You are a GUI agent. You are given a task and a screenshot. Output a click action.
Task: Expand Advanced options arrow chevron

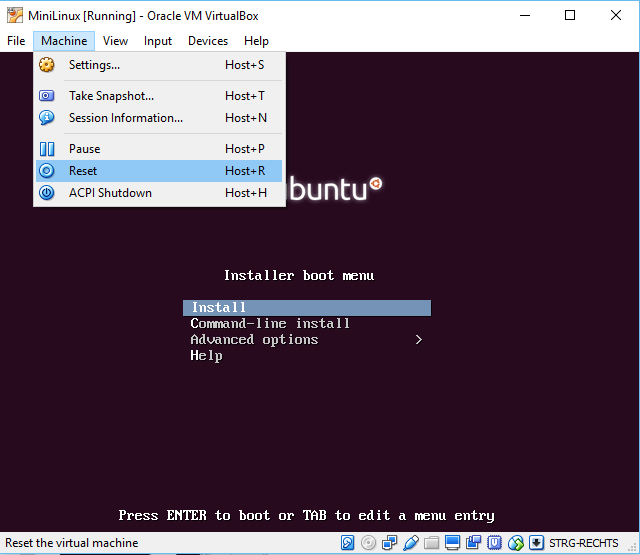(x=418, y=340)
